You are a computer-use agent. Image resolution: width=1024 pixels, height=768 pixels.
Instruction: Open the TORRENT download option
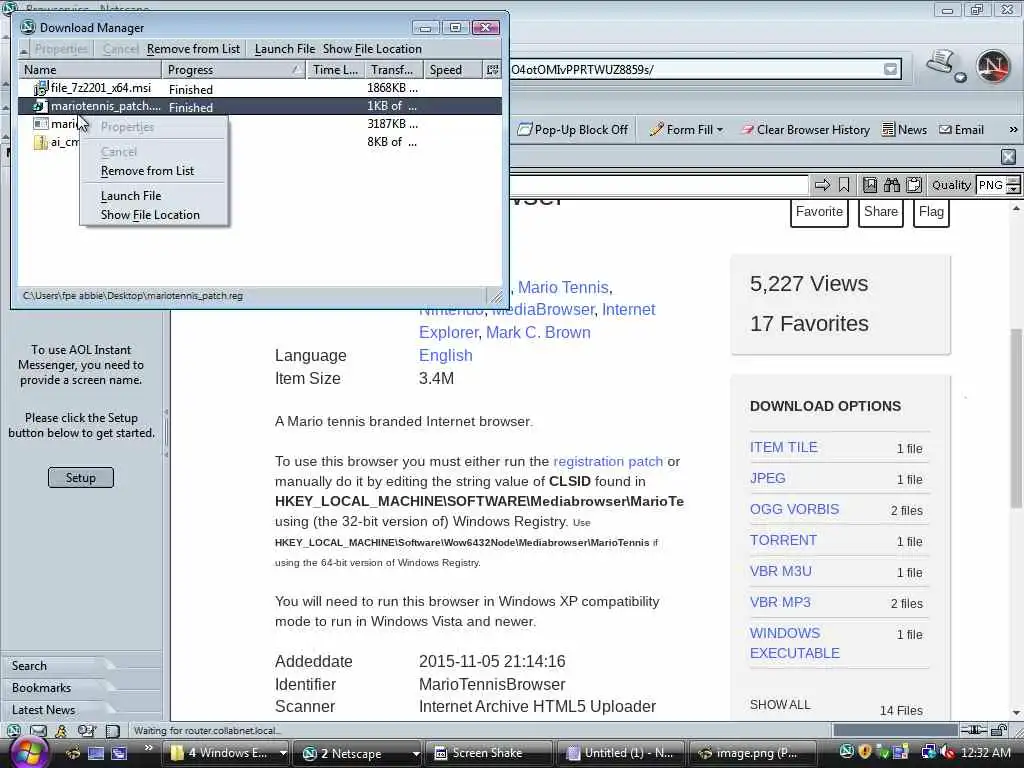coord(783,540)
